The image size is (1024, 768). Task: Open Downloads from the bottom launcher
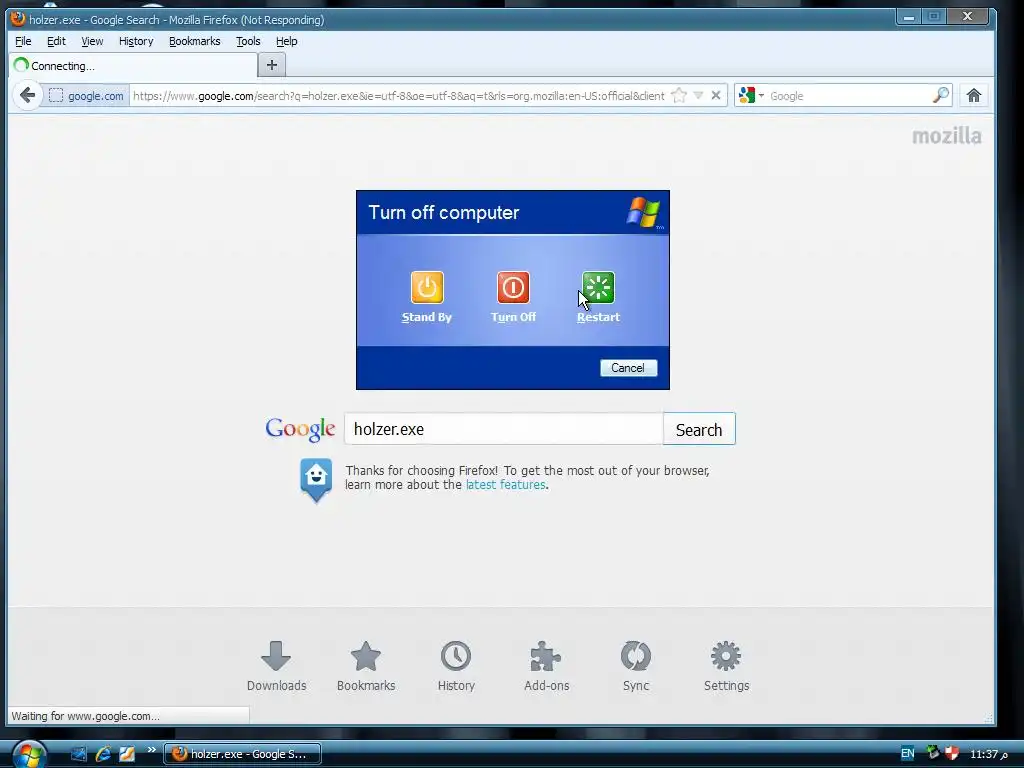276,666
